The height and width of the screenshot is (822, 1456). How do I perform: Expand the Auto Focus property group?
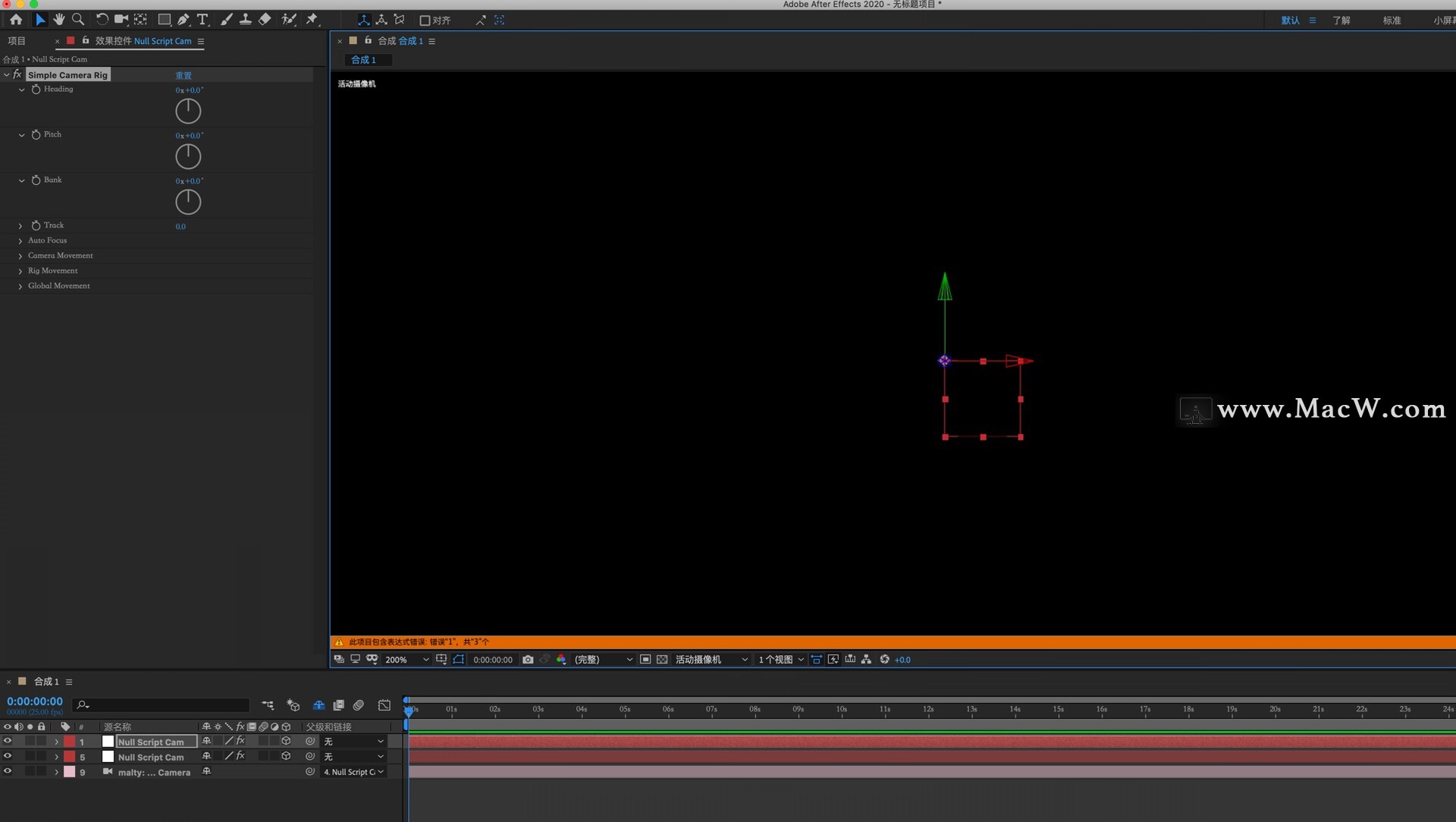20,241
